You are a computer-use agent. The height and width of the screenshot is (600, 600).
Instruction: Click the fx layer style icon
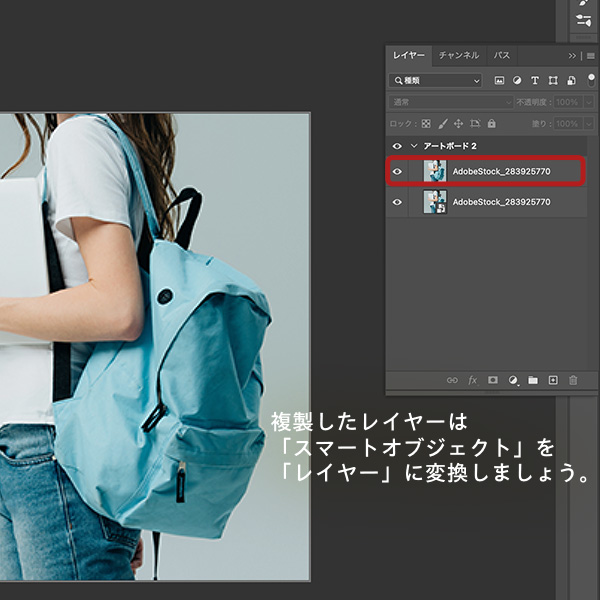(473, 380)
